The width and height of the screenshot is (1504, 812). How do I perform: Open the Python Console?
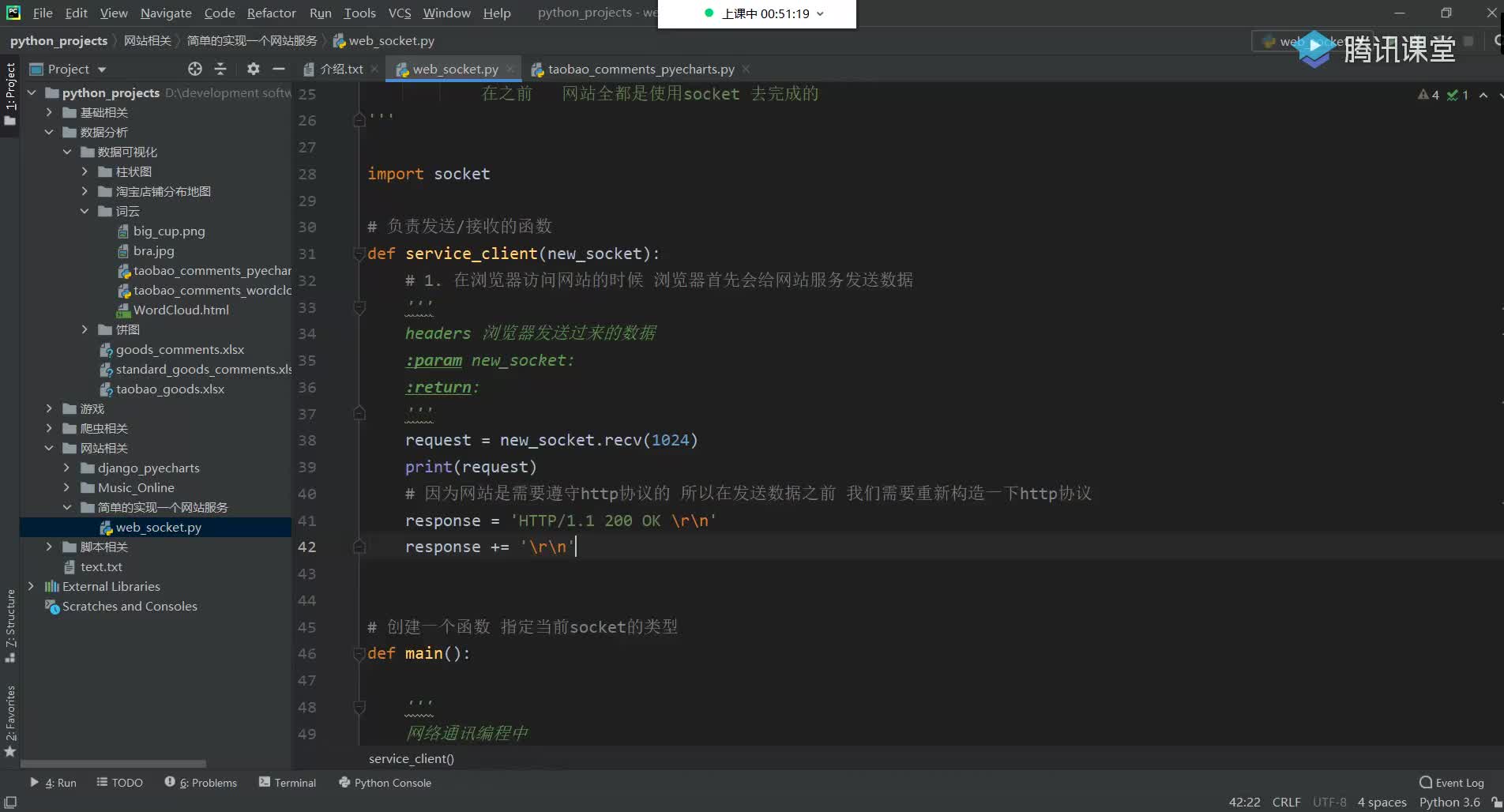[385, 783]
